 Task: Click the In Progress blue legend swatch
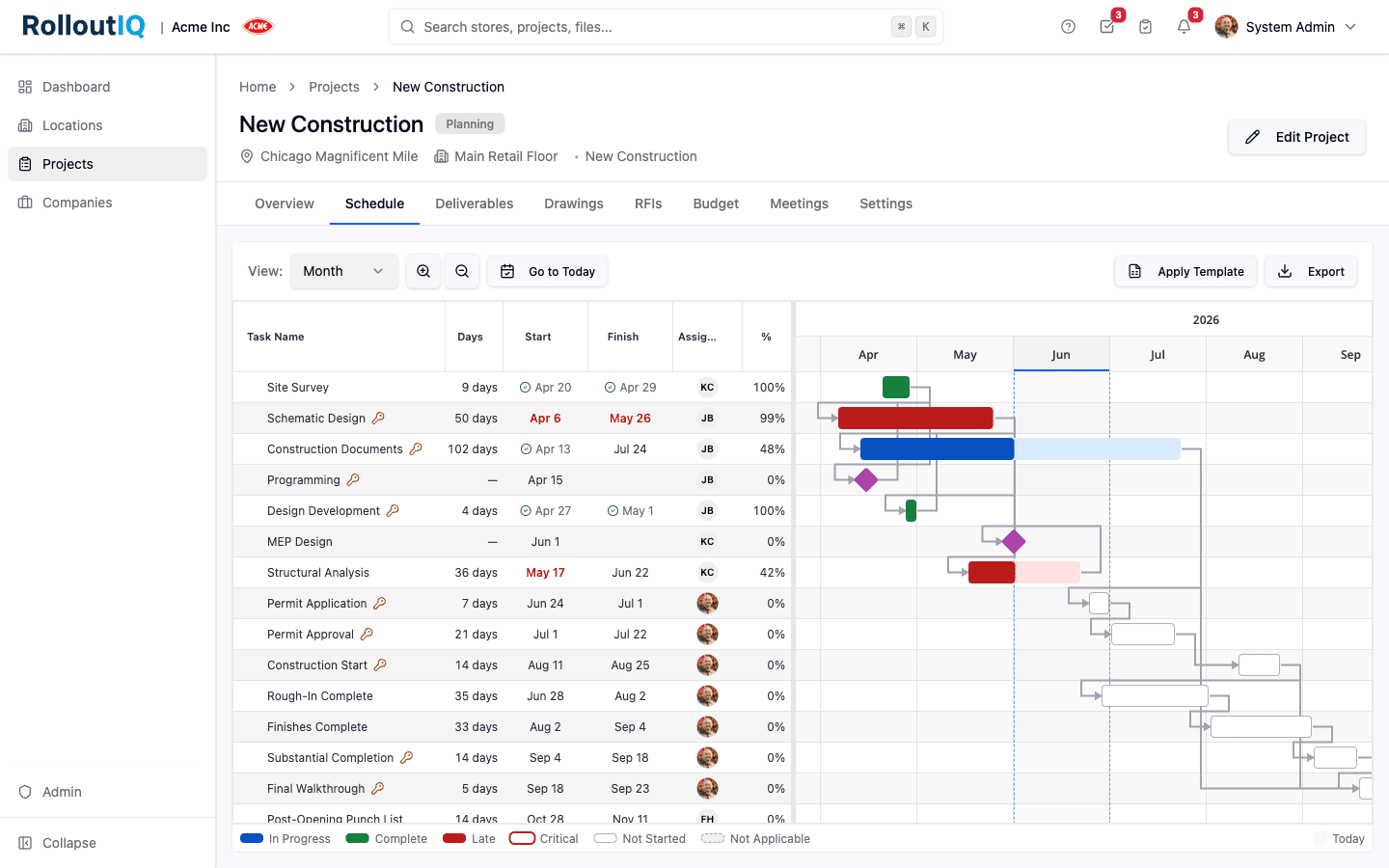[x=252, y=839]
